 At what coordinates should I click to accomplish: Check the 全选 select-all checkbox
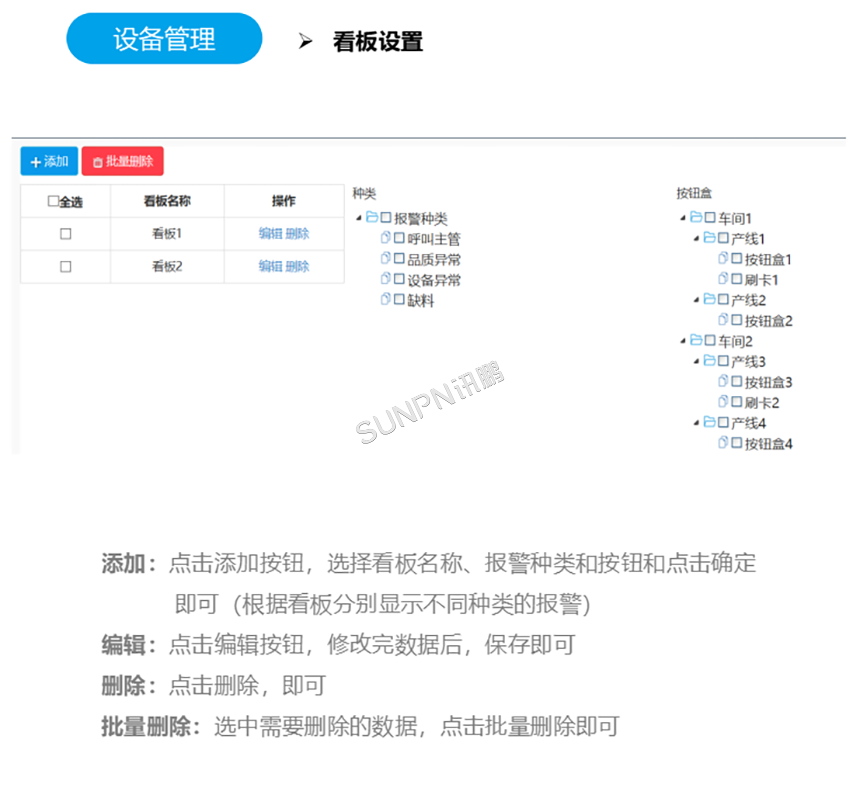tap(53, 202)
